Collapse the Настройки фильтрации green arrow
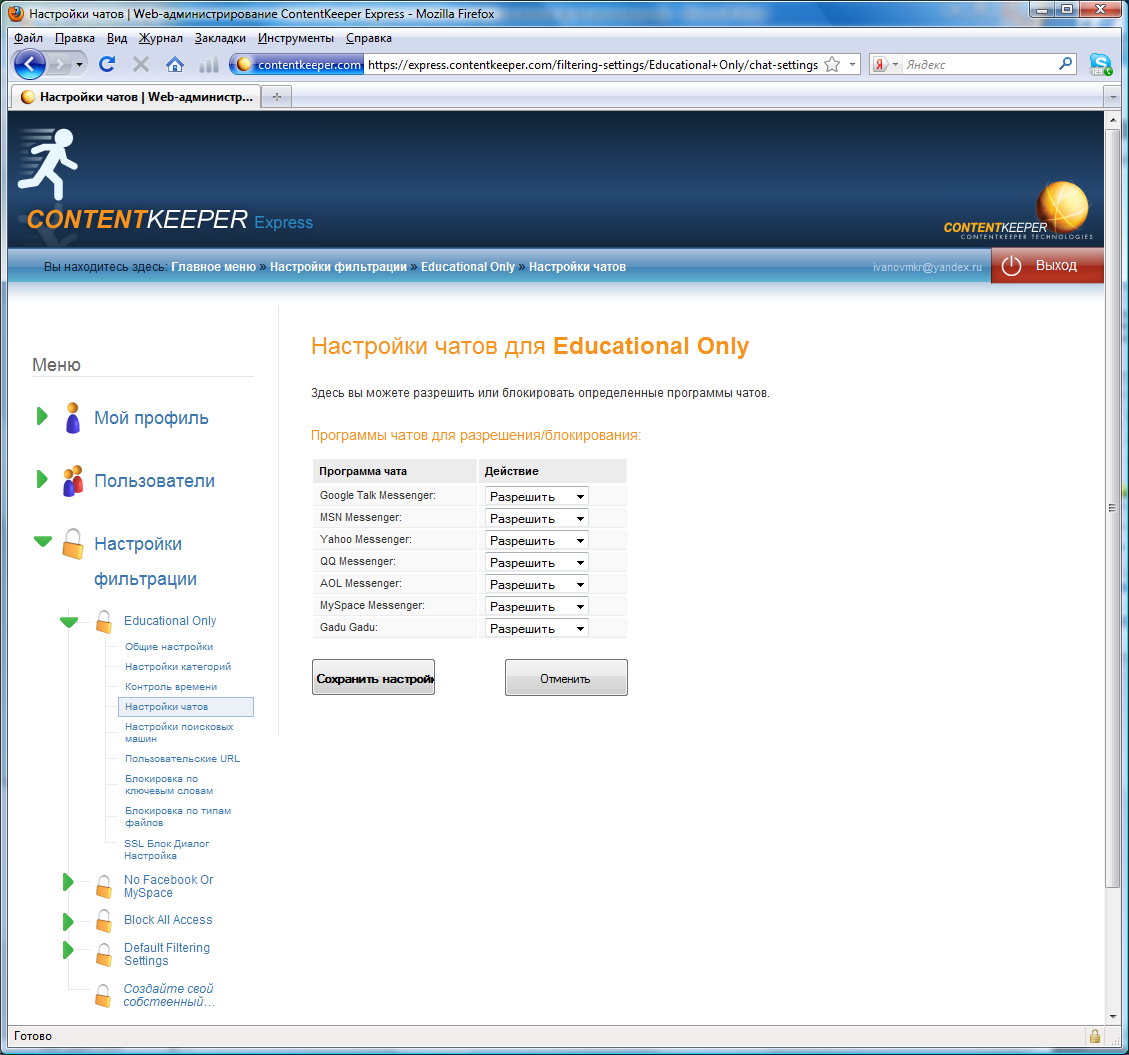This screenshot has width=1129, height=1055. point(43,542)
